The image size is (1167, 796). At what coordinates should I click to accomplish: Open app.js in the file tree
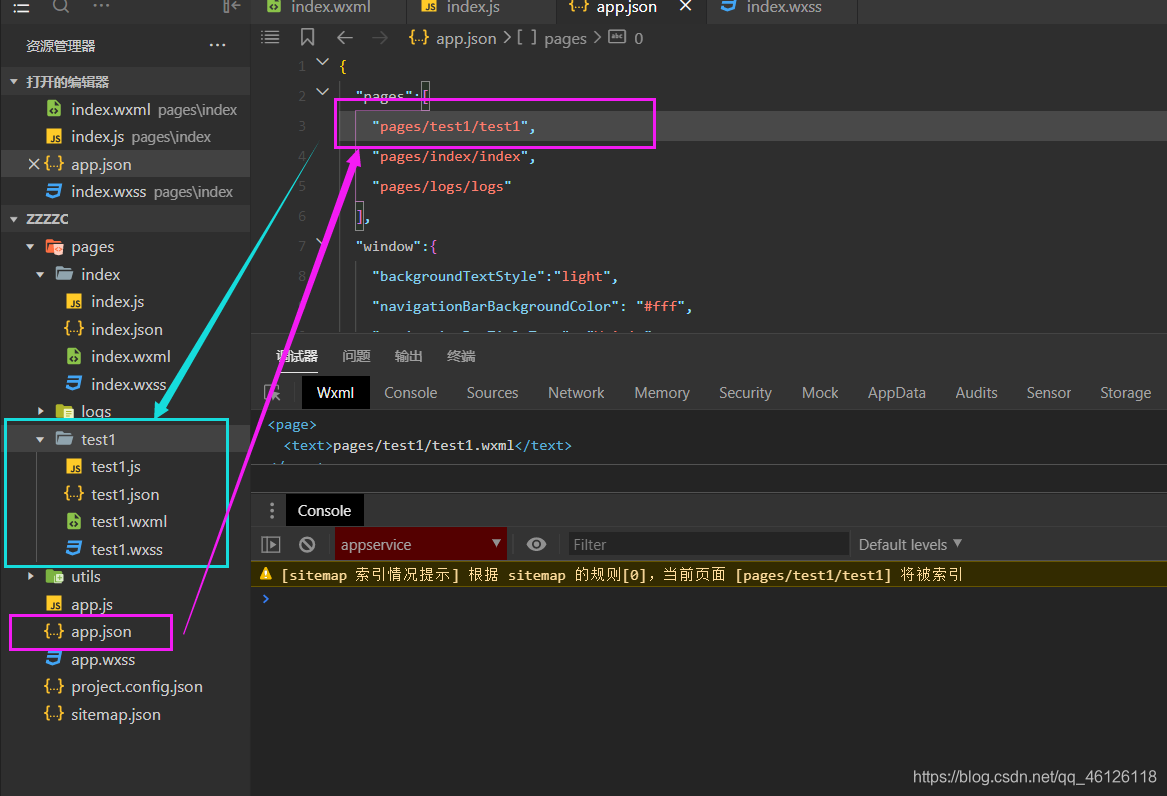click(92, 604)
